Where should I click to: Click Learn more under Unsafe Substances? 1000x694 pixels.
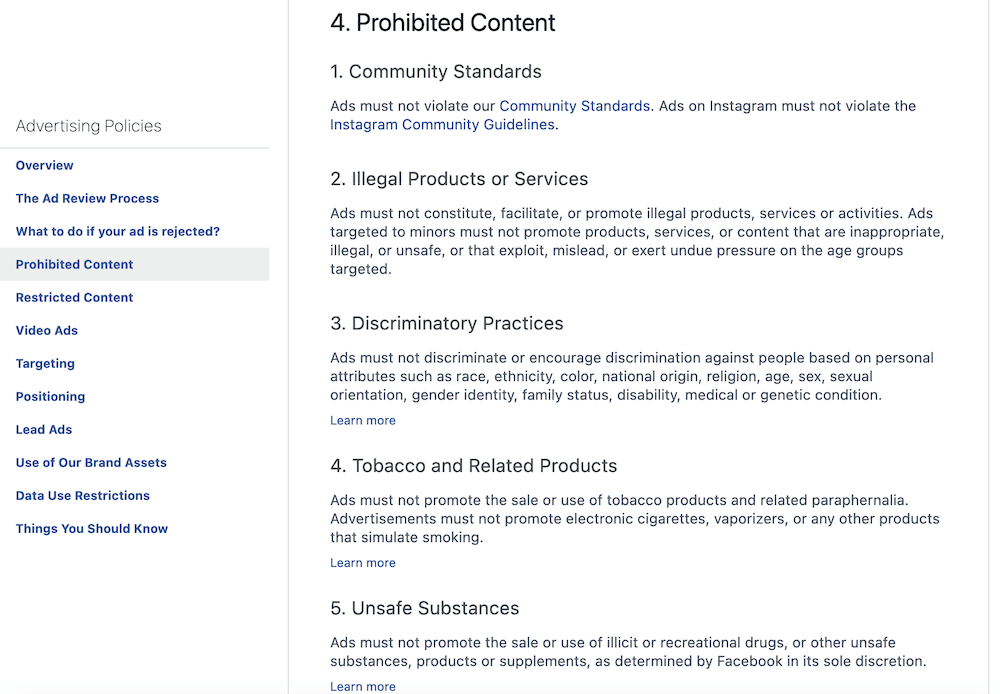(x=362, y=686)
